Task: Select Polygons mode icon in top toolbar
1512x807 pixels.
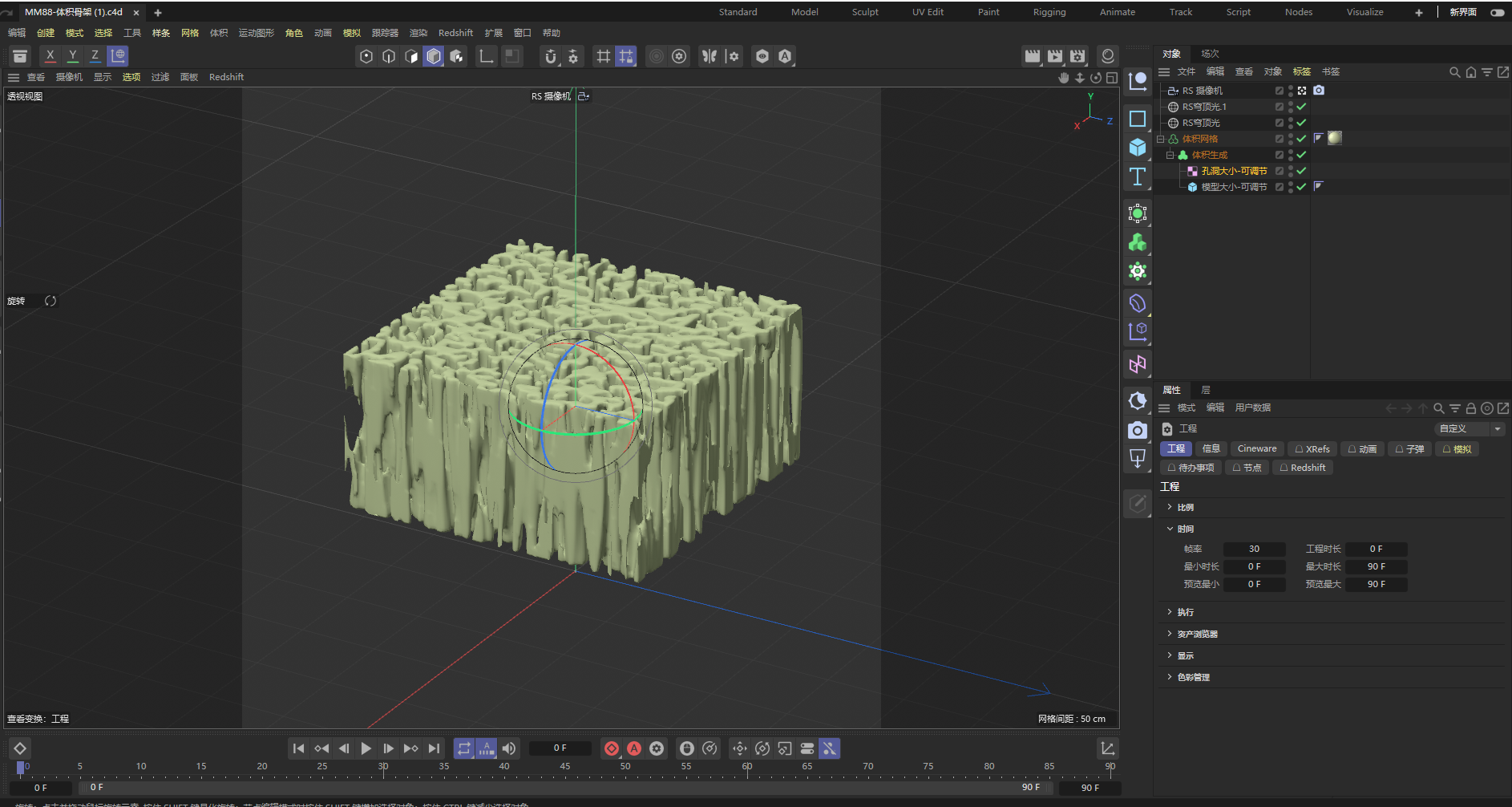Action: pos(411,56)
